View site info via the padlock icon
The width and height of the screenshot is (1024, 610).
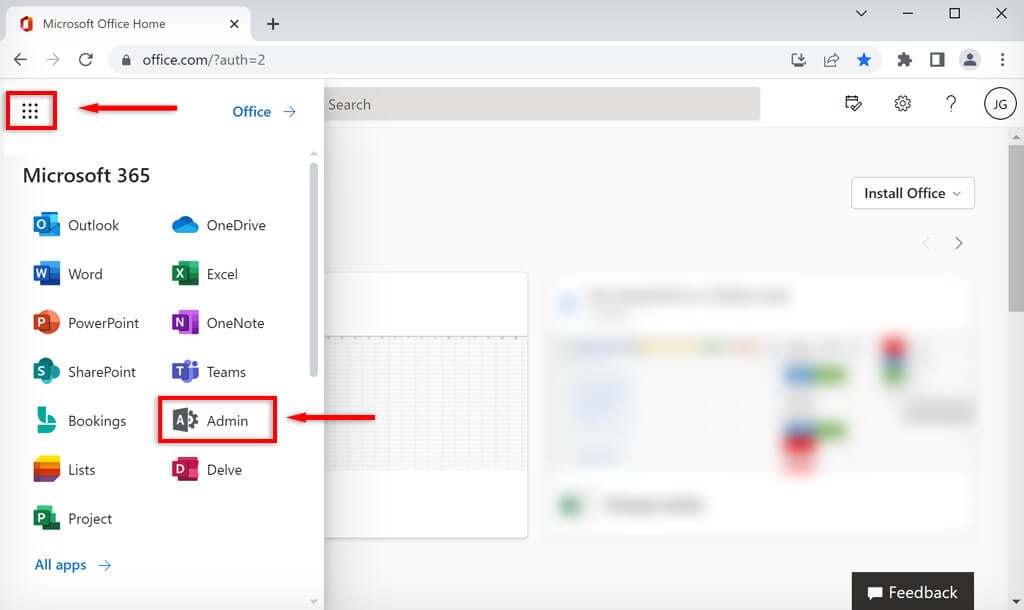tap(126, 60)
